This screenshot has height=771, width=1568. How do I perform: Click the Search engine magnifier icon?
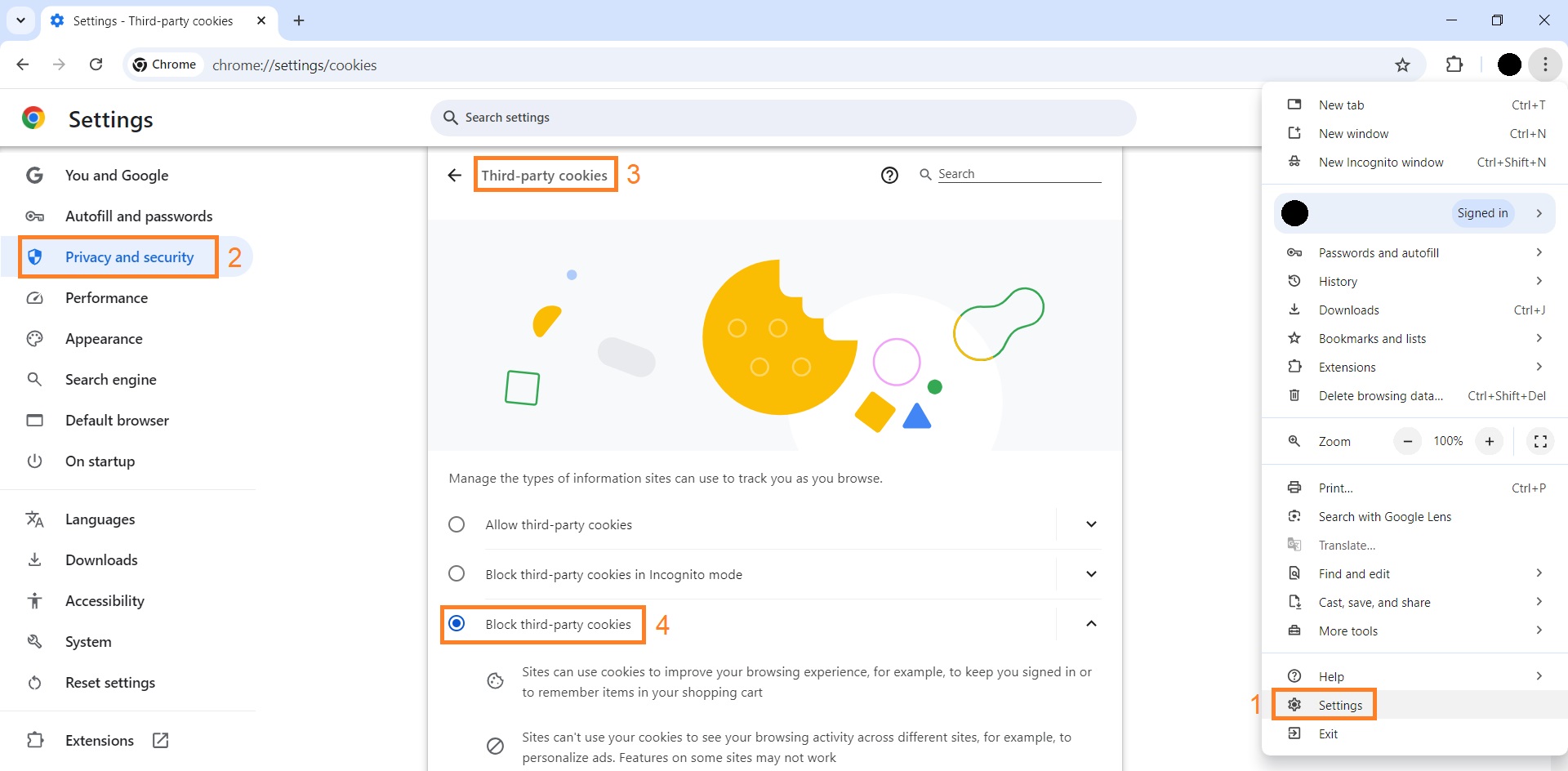pyautogui.click(x=35, y=379)
